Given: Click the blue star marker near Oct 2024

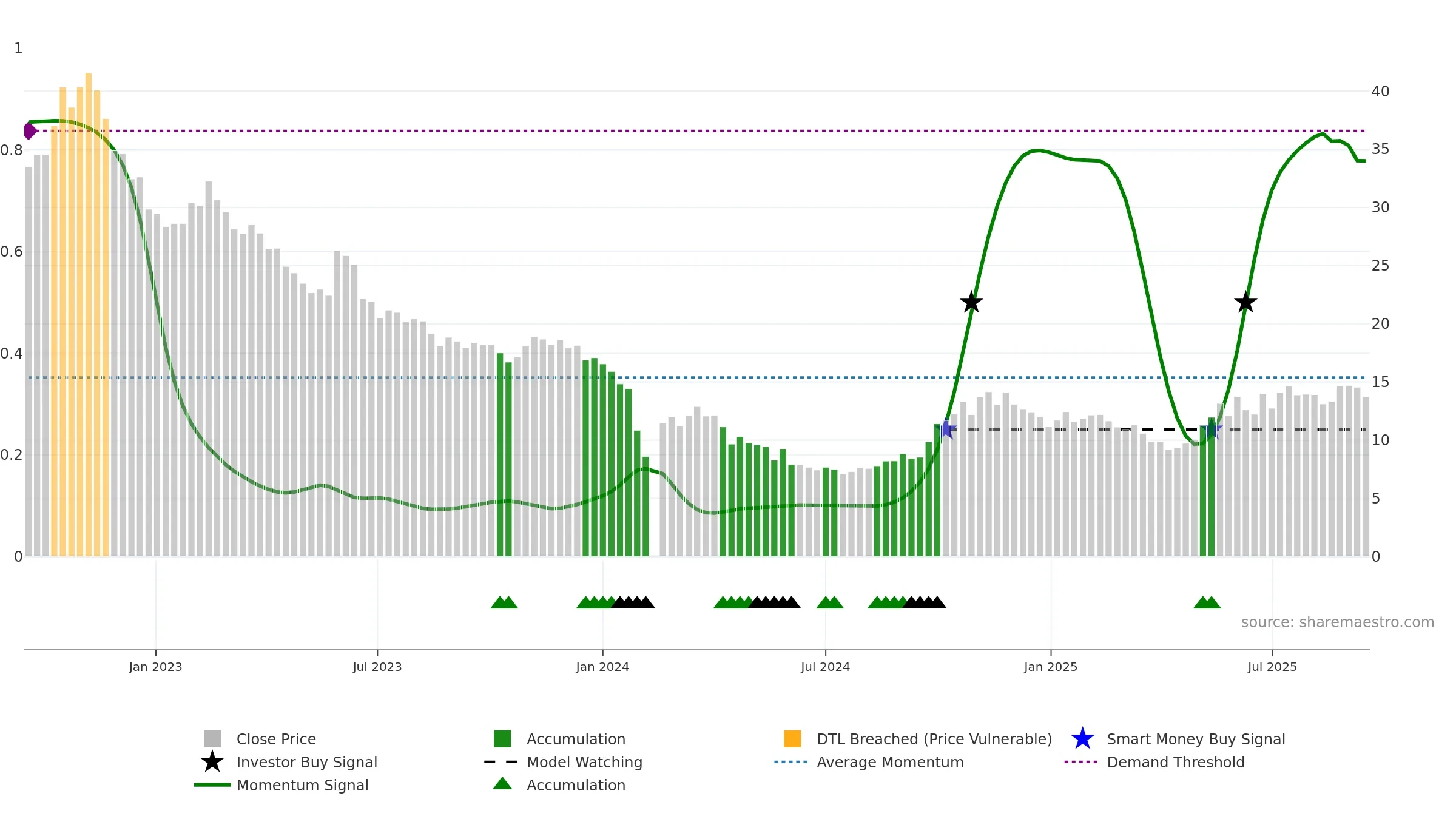Looking at the screenshot, I should [x=946, y=430].
